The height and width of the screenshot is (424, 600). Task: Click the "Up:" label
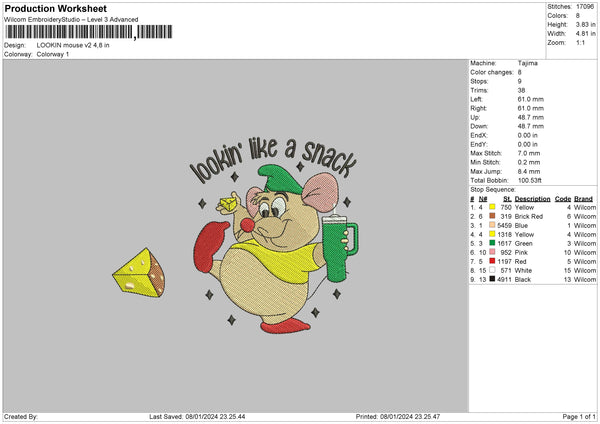[x=475, y=117]
